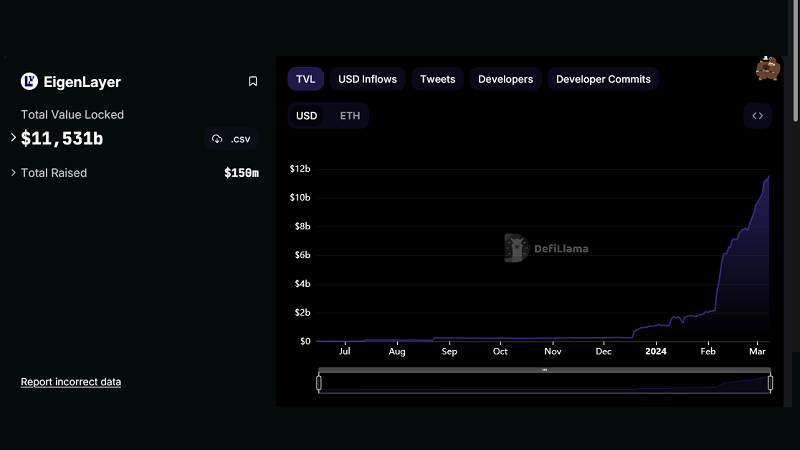Image resolution: width=800 pixels, height=450 pixels.
Task: Click the 2024 x-axis label
Action: [x=656, y=351]
